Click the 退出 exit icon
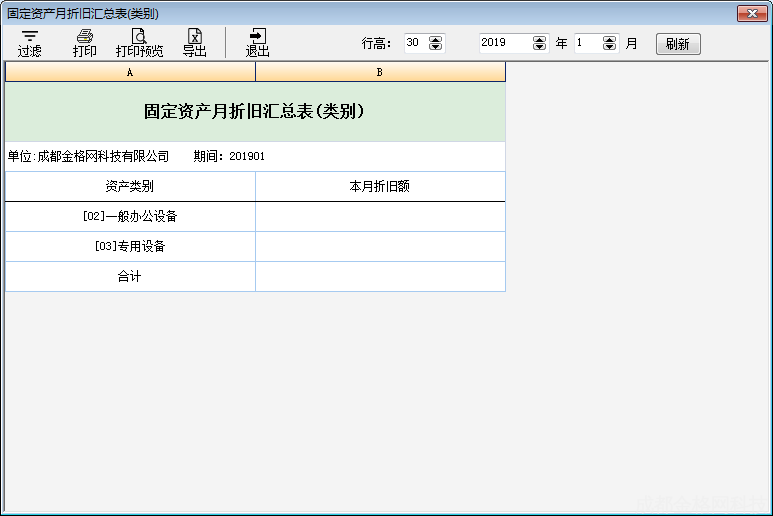This screenshot has height=516, width=773. [258, 43]
